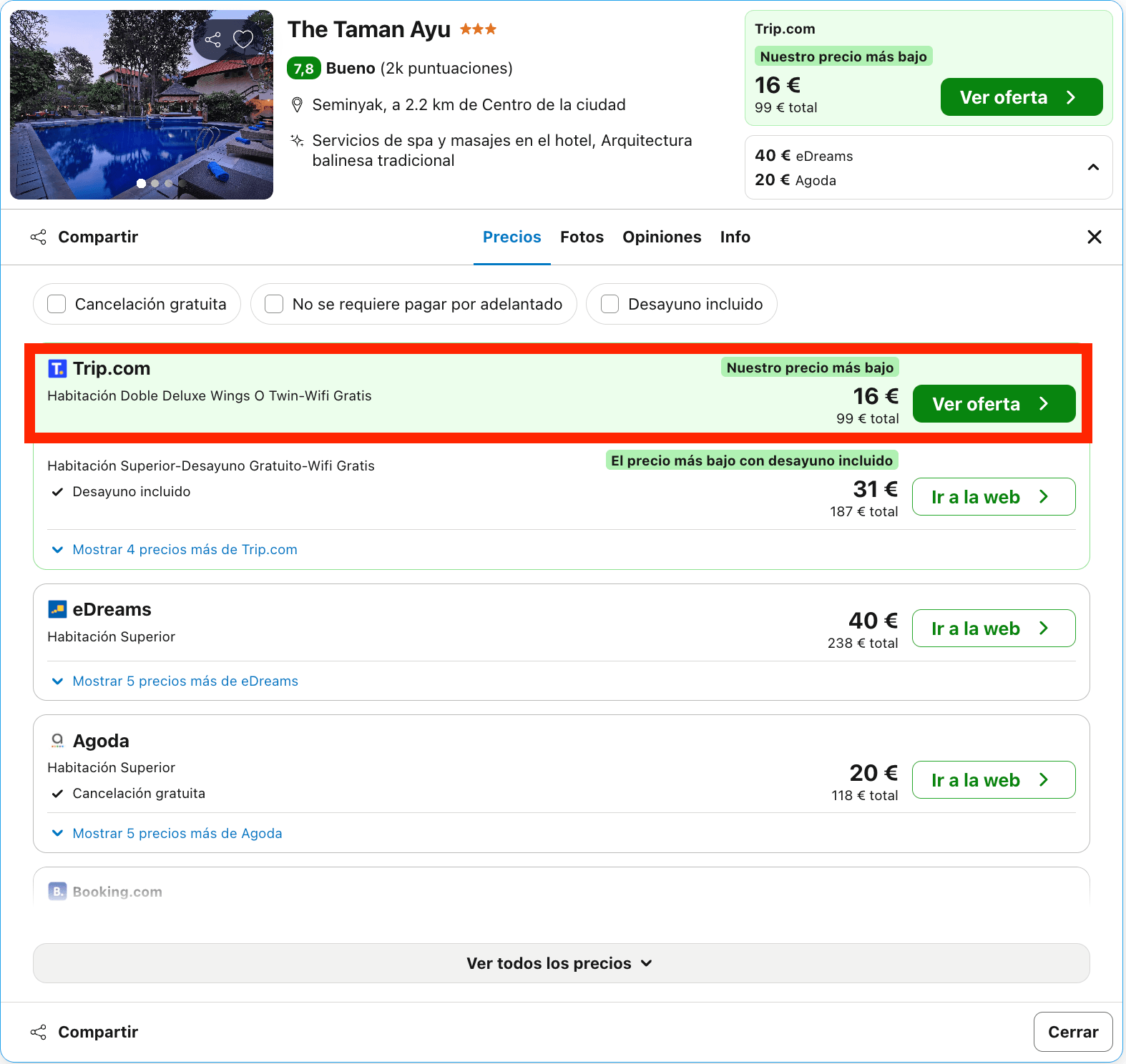The height and width of the screenshot is (1064, 1126).
Task: Click share icon next to bottom Compartir
Action: pos(39,1032)
